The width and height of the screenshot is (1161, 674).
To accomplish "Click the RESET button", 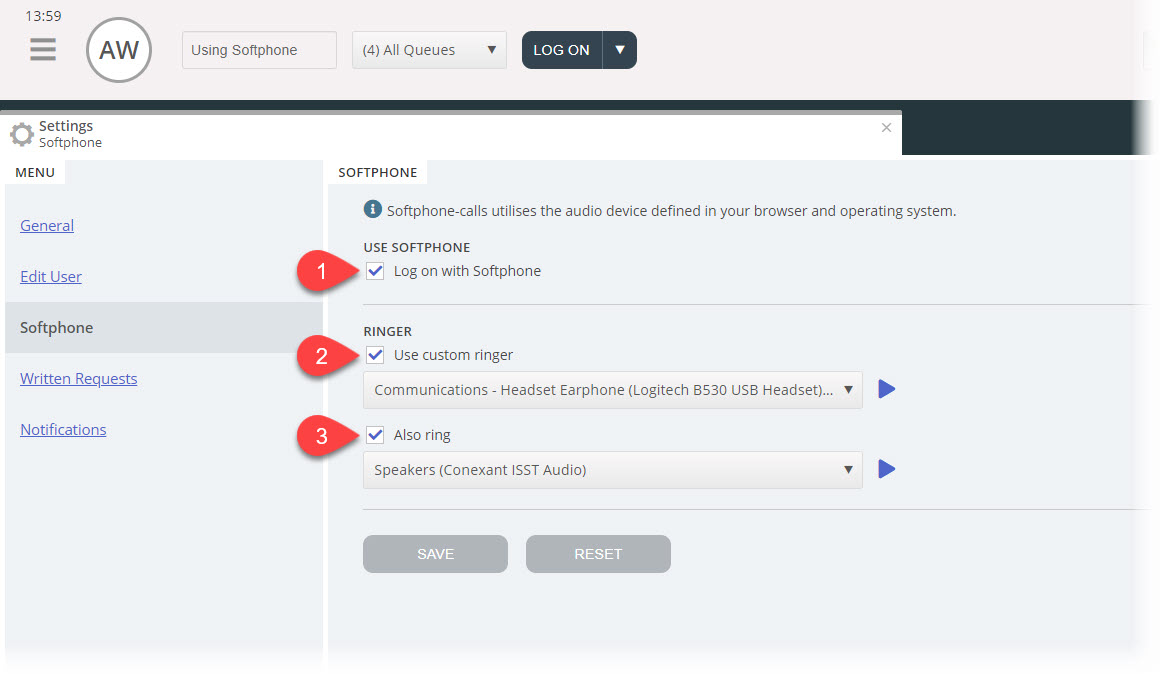I will [598, 554].
